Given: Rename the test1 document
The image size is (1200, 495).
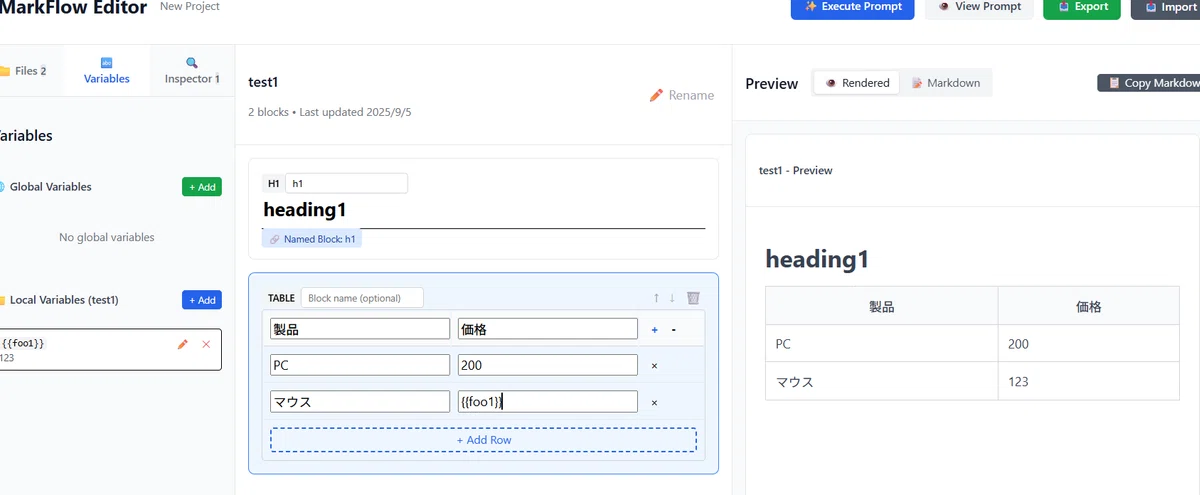Looking at the screenshot, I should [x=682, y=95].
